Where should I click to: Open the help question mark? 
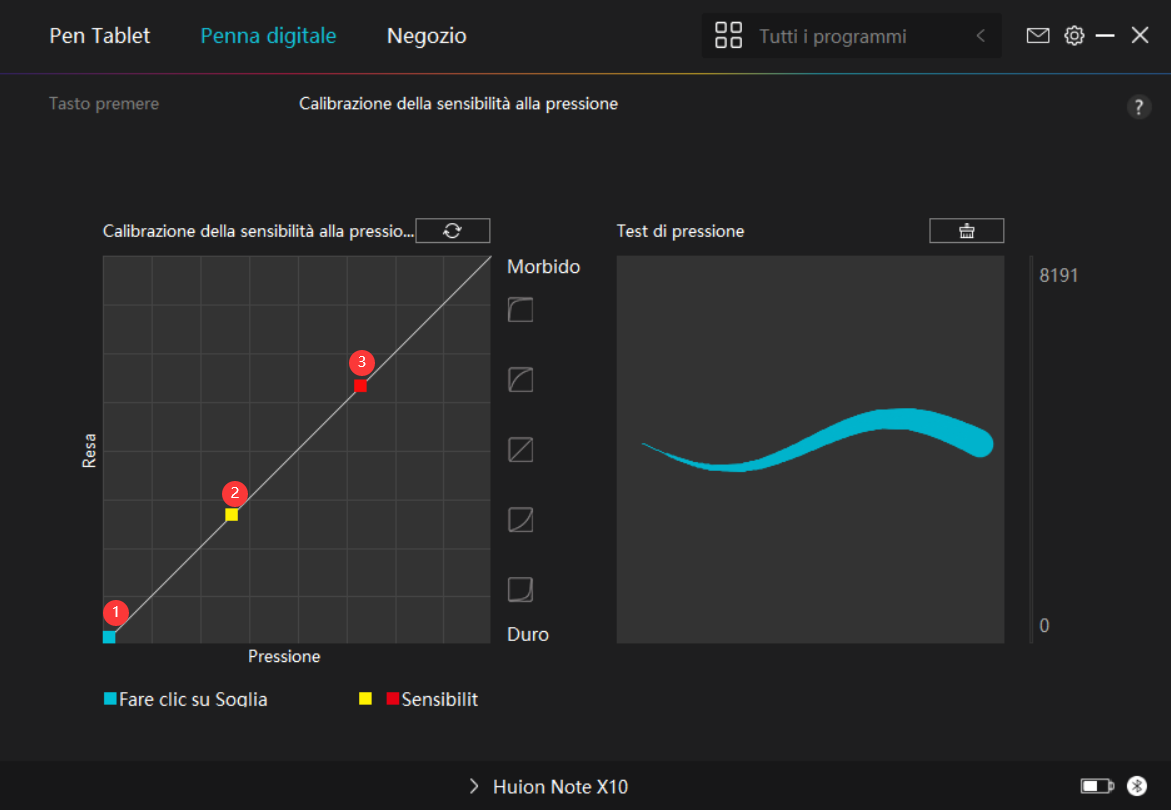[1139, 108]
